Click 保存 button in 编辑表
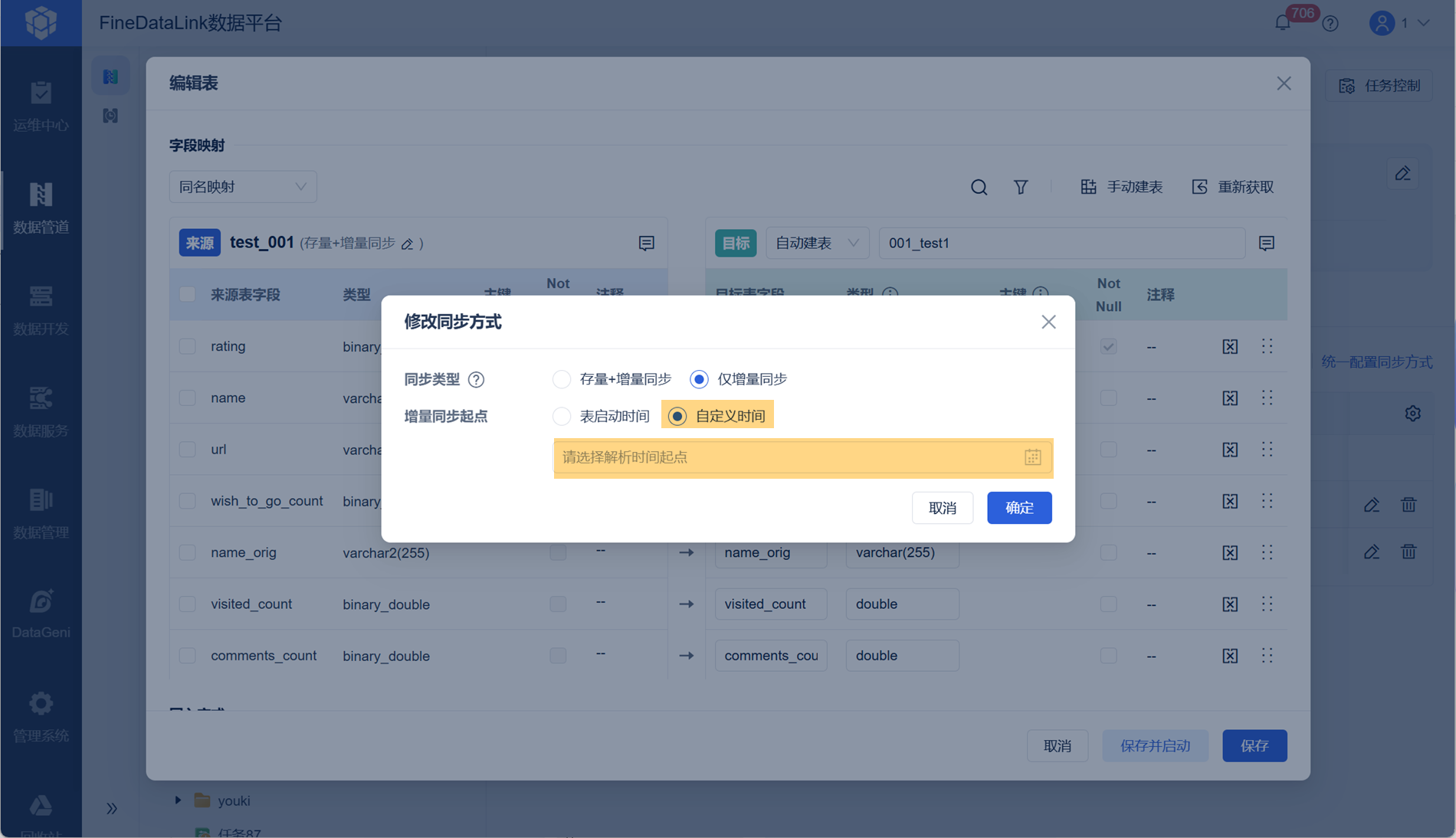1456x838 pixels. (x=1254, y=746)
